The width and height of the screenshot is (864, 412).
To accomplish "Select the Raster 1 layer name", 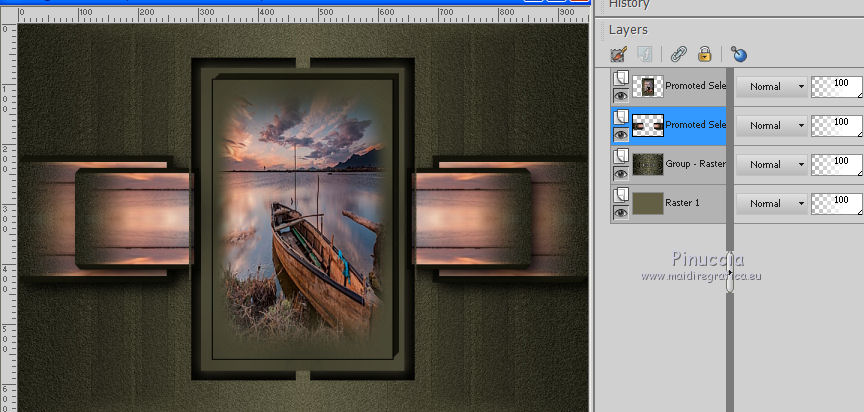I will click(x=682, y=203).
